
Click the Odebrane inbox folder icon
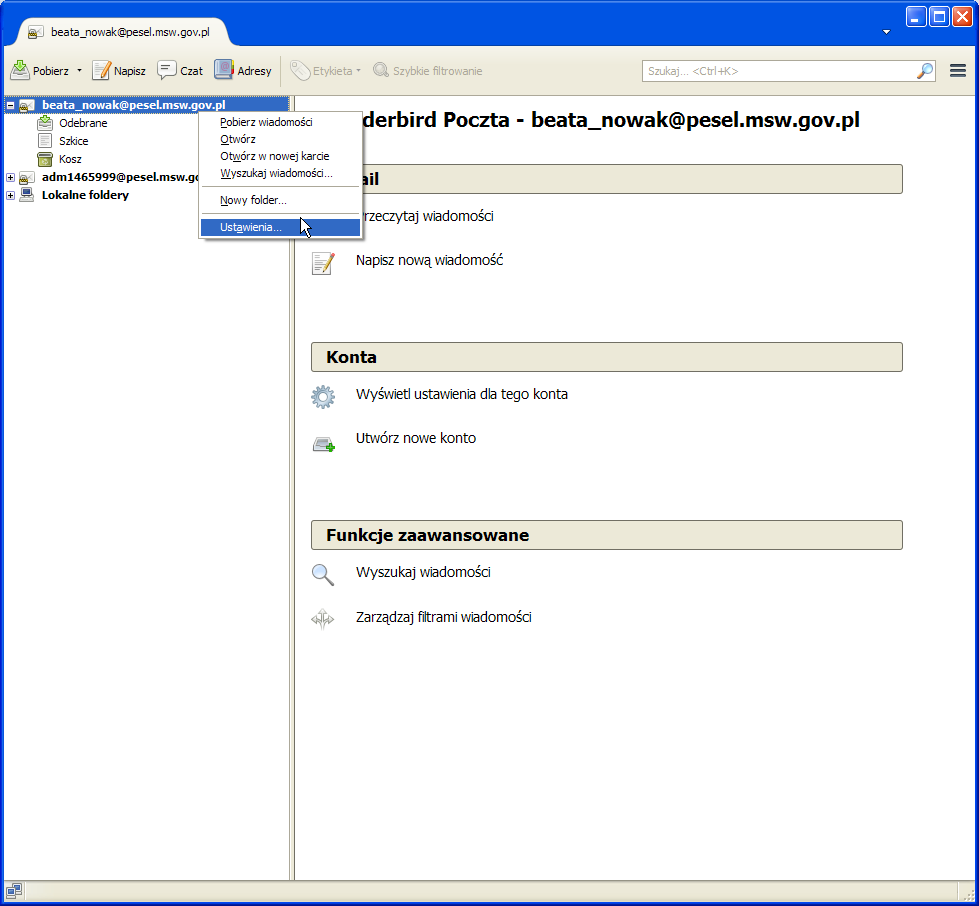45,123
